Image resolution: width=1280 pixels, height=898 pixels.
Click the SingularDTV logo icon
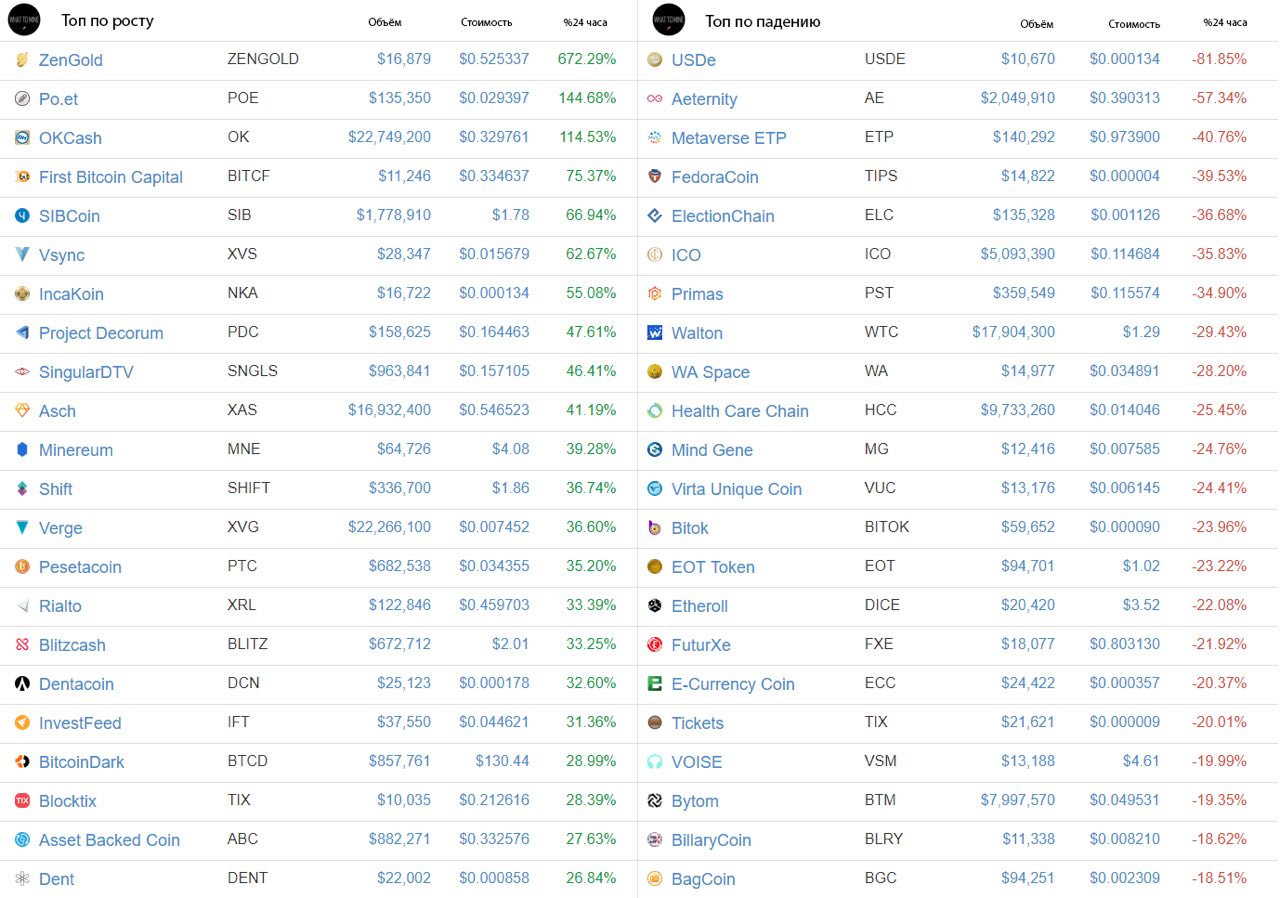coord(22,372)
